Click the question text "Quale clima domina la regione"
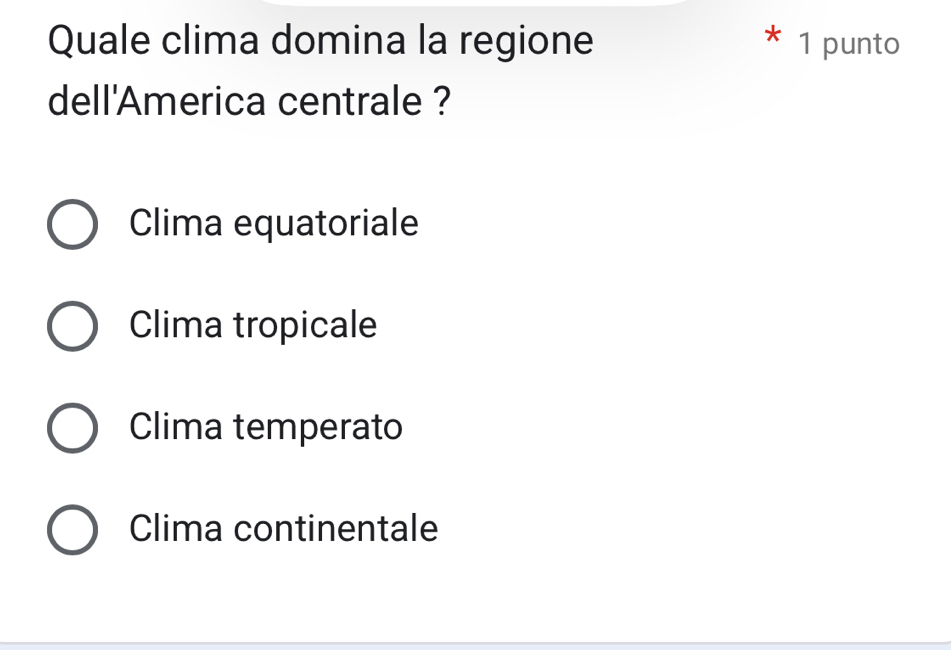951x650 pixels. [x=320, y=42]
